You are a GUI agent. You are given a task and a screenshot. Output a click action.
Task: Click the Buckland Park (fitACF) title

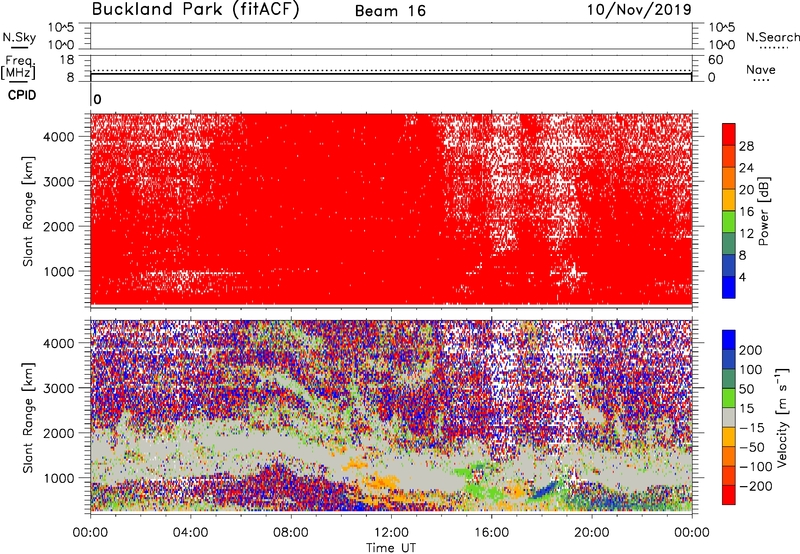tap(195, 10)
